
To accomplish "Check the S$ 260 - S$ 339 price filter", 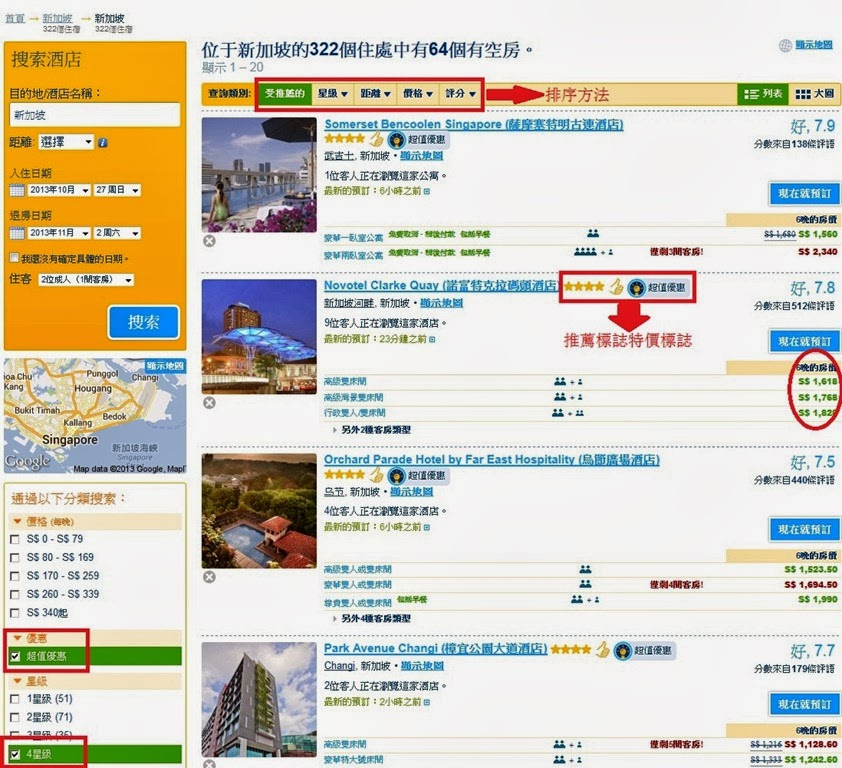I will point(15,595).
